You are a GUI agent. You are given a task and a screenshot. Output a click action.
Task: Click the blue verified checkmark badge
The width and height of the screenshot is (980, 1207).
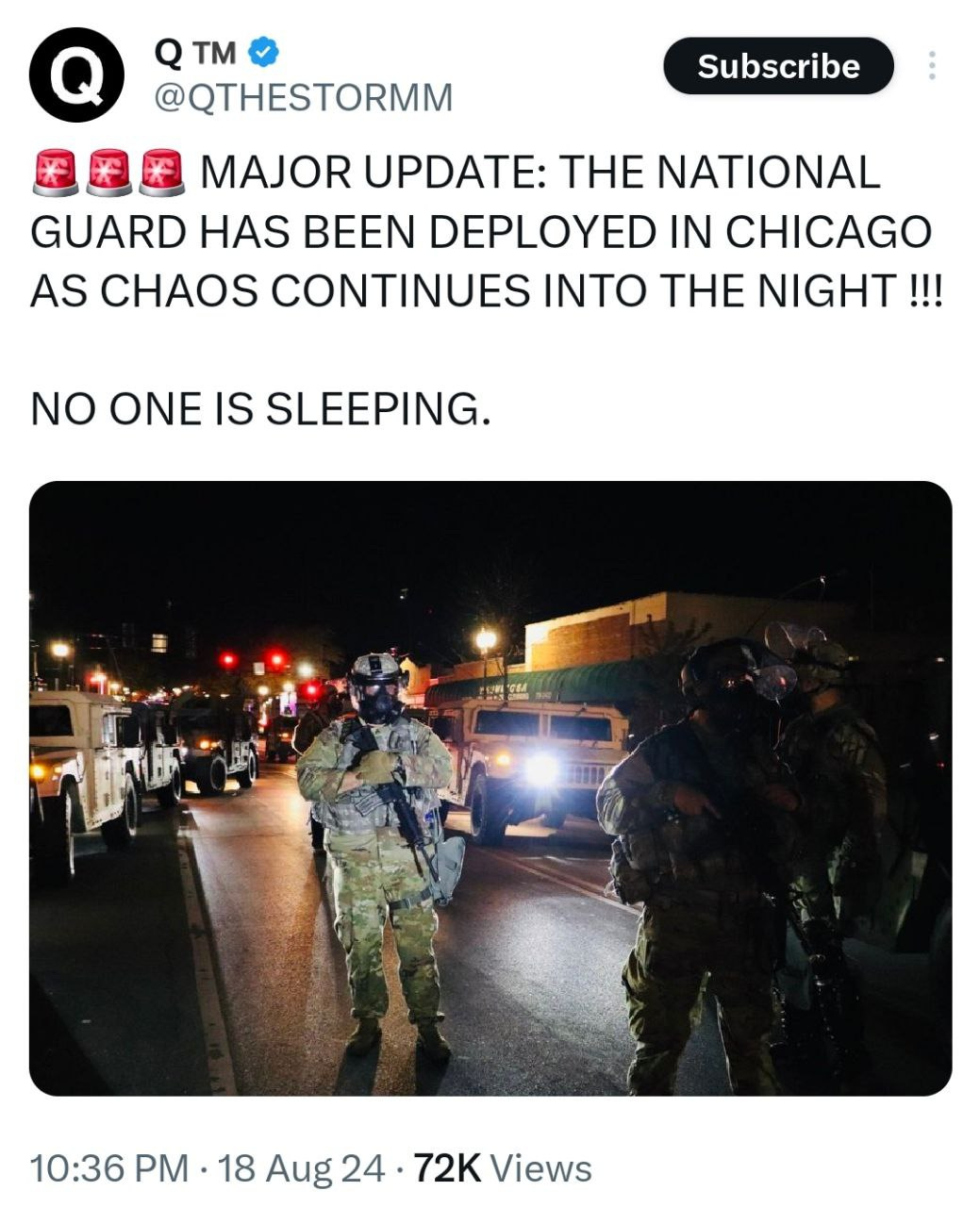[x=263, y=54]
